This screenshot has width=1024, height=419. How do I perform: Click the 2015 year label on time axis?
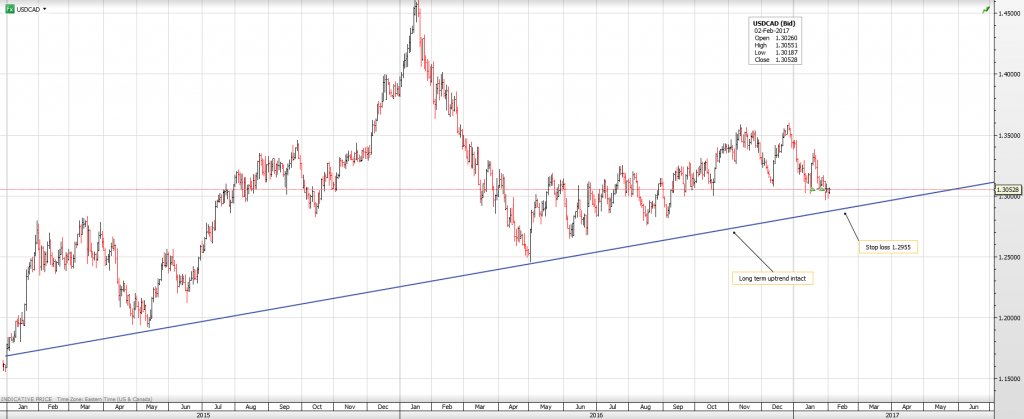tap(203, 414)
